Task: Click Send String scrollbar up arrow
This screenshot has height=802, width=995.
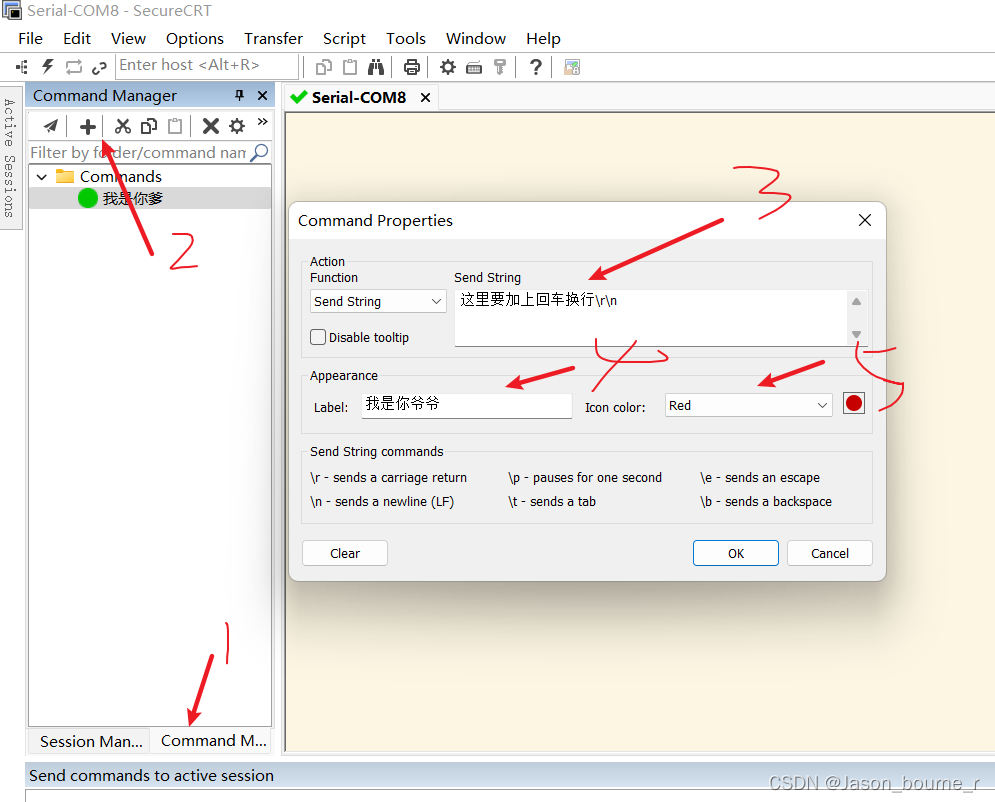Action: tap(856, 301)
